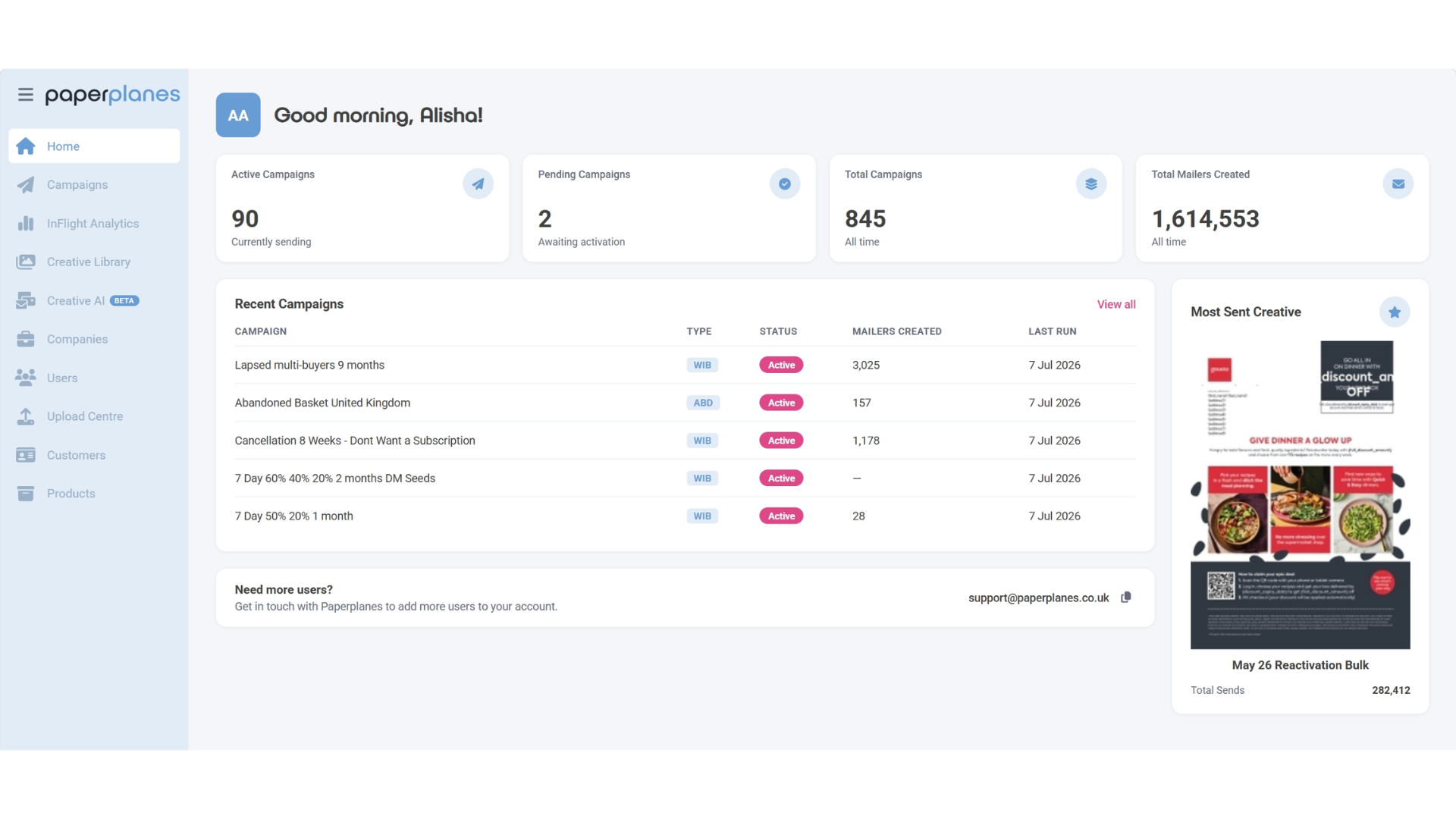Click the Pending Campaigns checkmark icon
Screen dimensions: 1456x819
[785, 184]
